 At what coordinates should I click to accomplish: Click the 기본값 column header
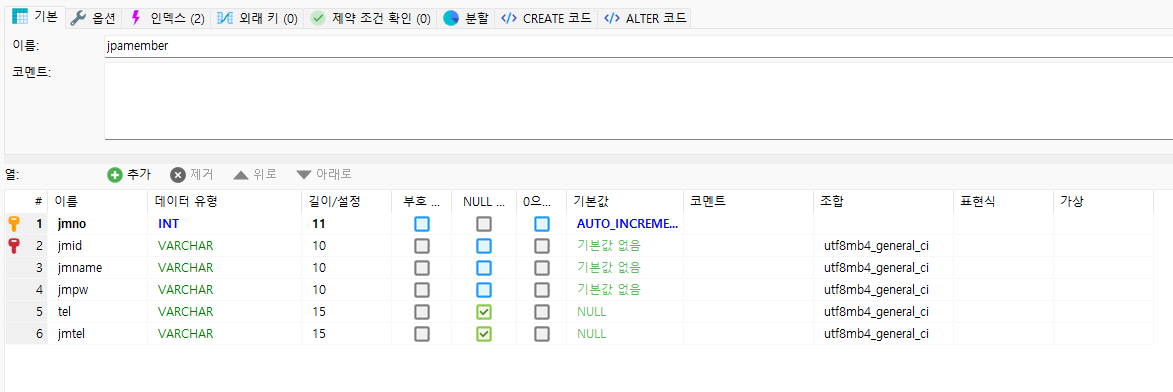624,201
